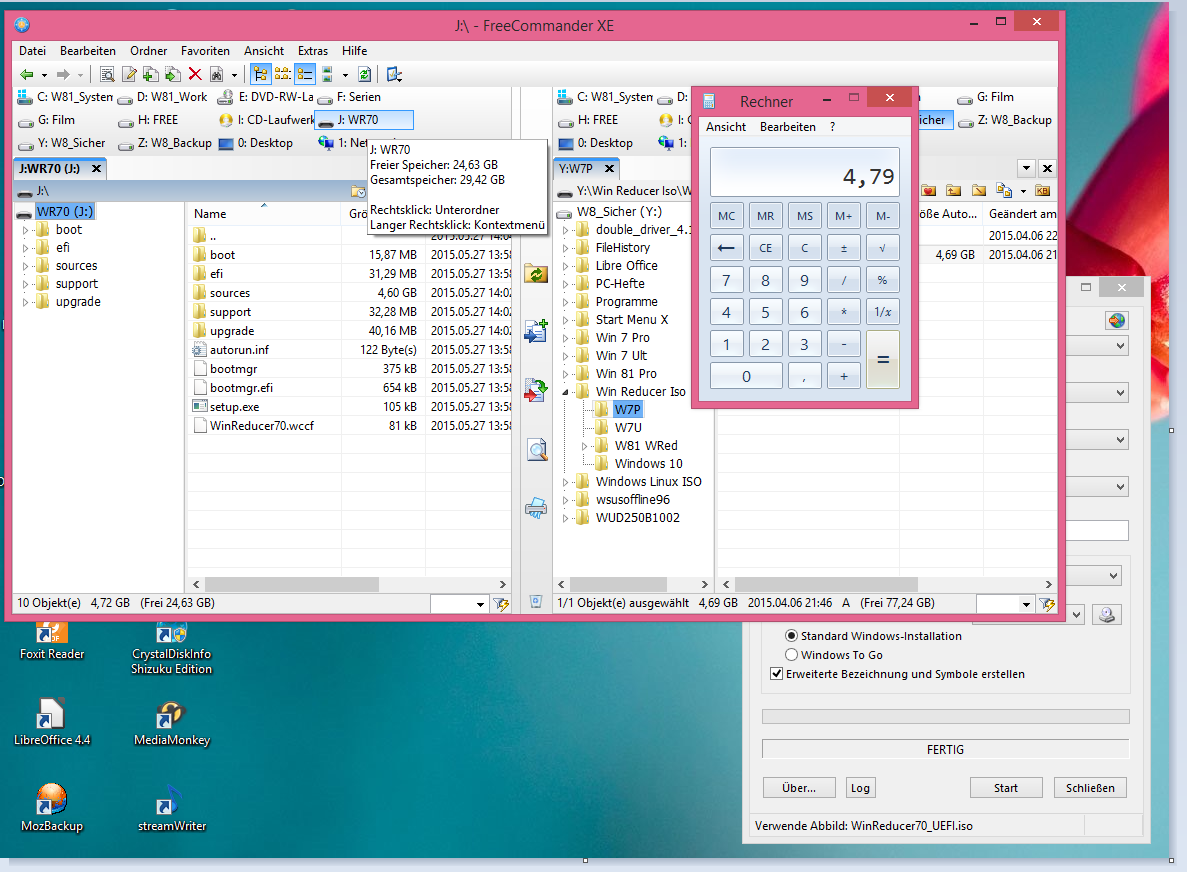Screen dimensions: 1187x872
Task: Click the Refresh toolbar icon with green arrows
Action: tap(365, 74)
